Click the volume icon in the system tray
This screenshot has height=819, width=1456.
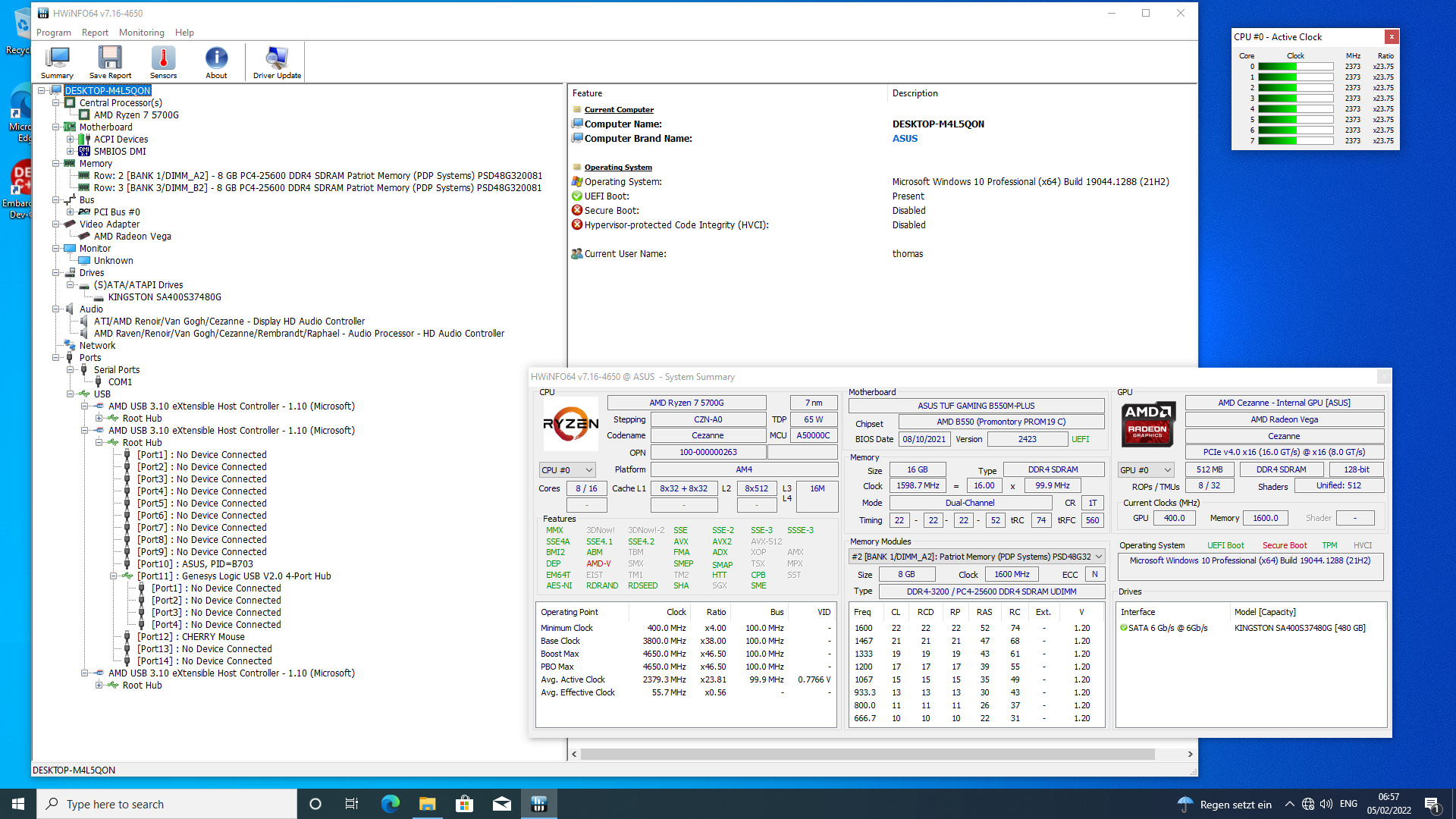click(x=1326, y=803)
